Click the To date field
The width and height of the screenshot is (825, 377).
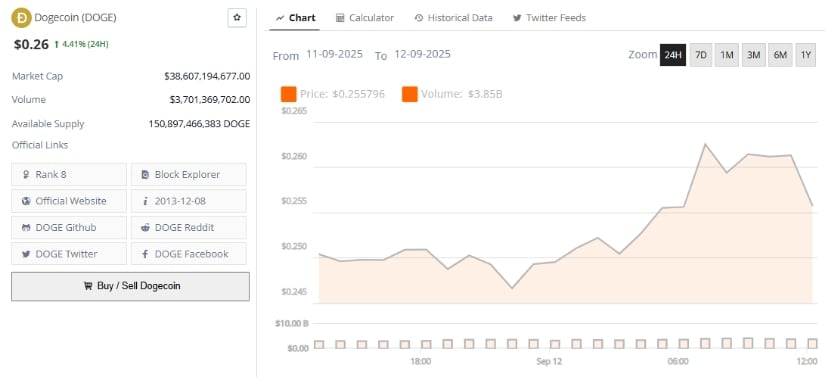422,54
